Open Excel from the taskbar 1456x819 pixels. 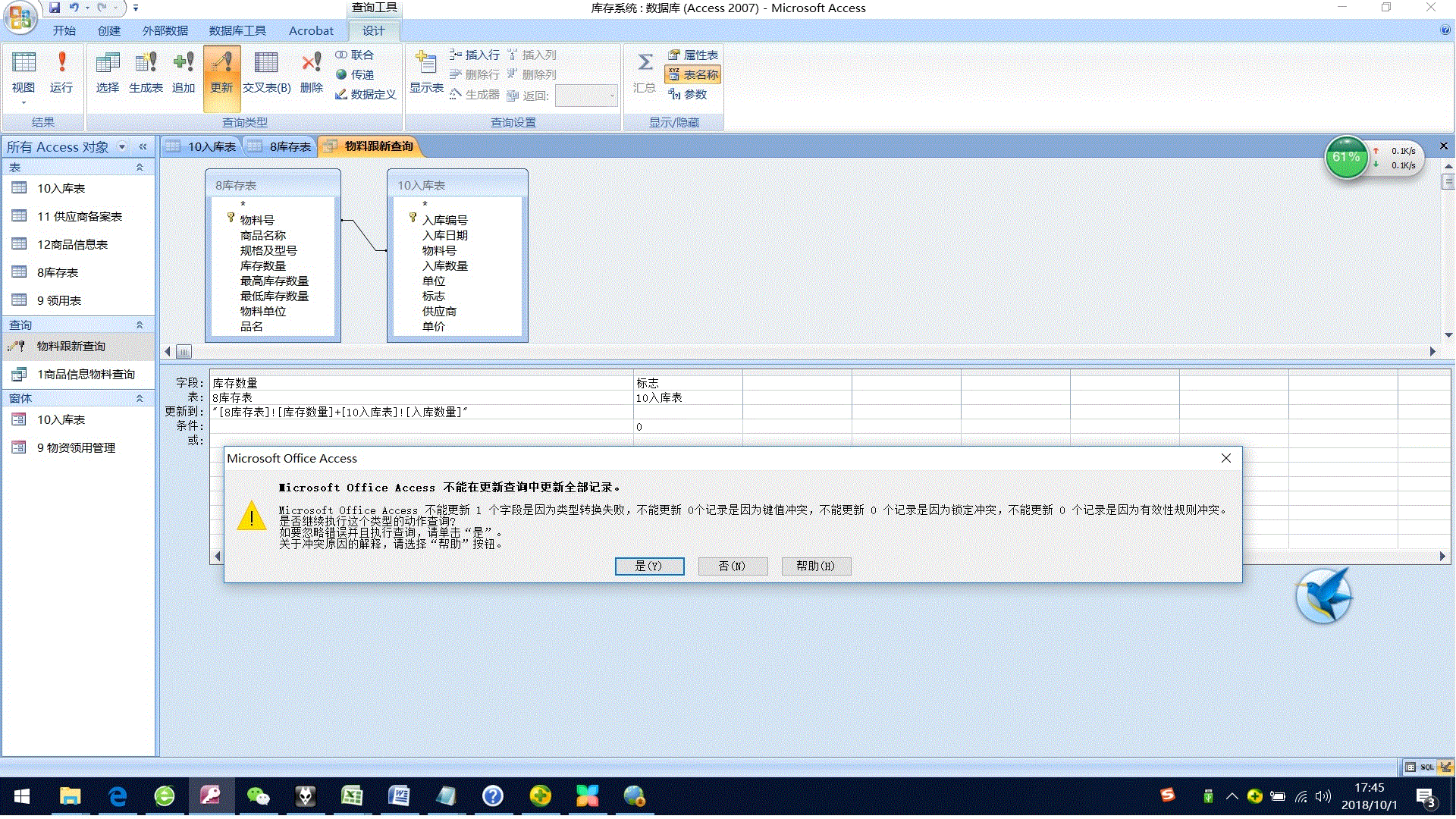pos(352,796)
